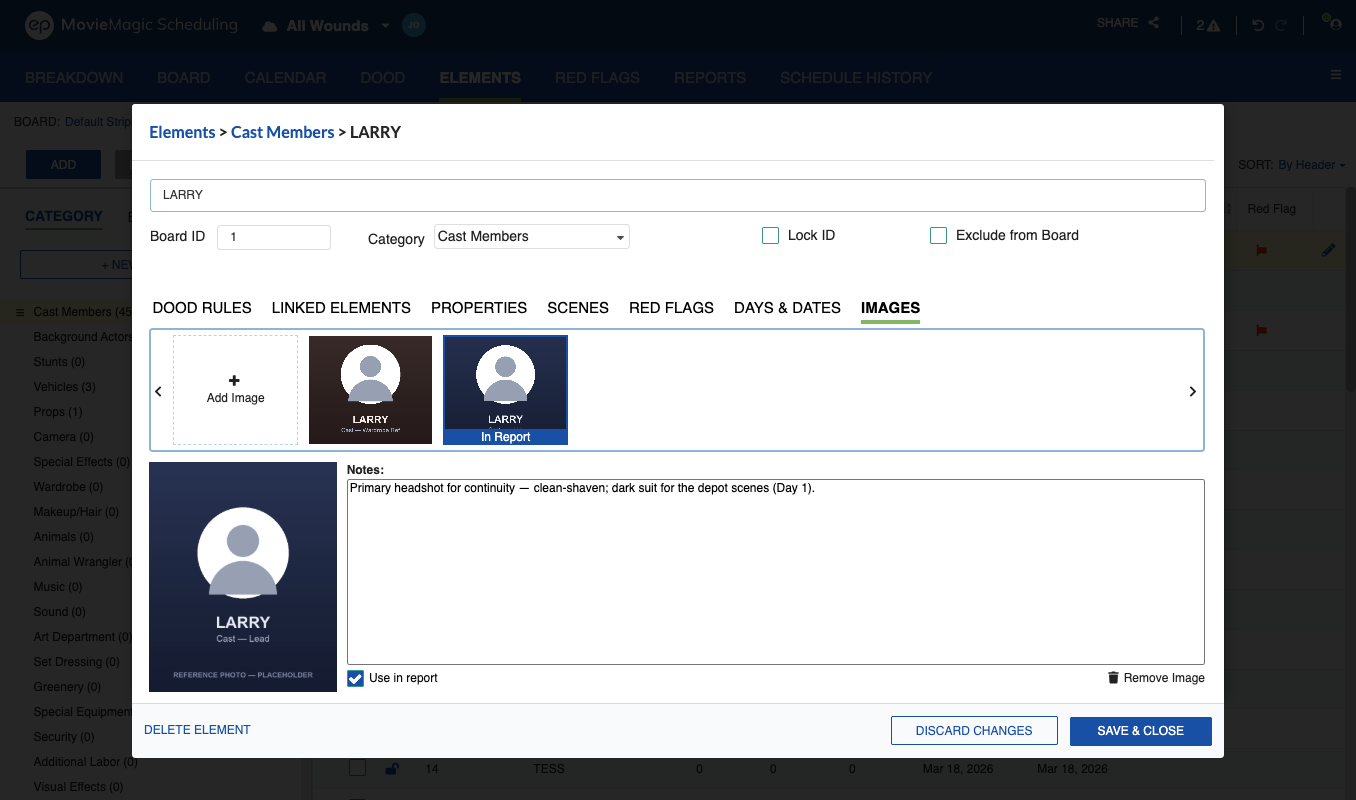Select Vehicles (3) in the category list
The image size is (1356, 800).
(65, 387)
